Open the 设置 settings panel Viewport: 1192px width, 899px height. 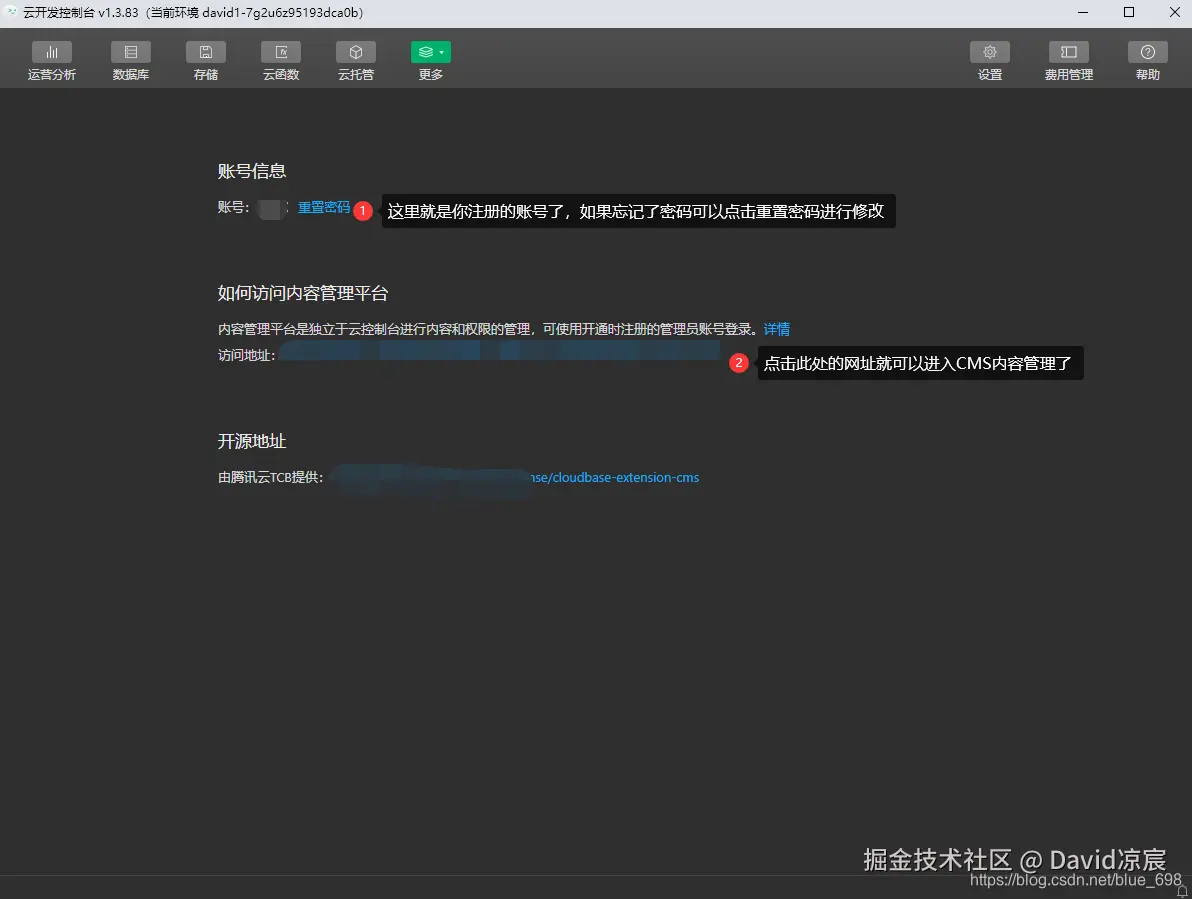989,59
